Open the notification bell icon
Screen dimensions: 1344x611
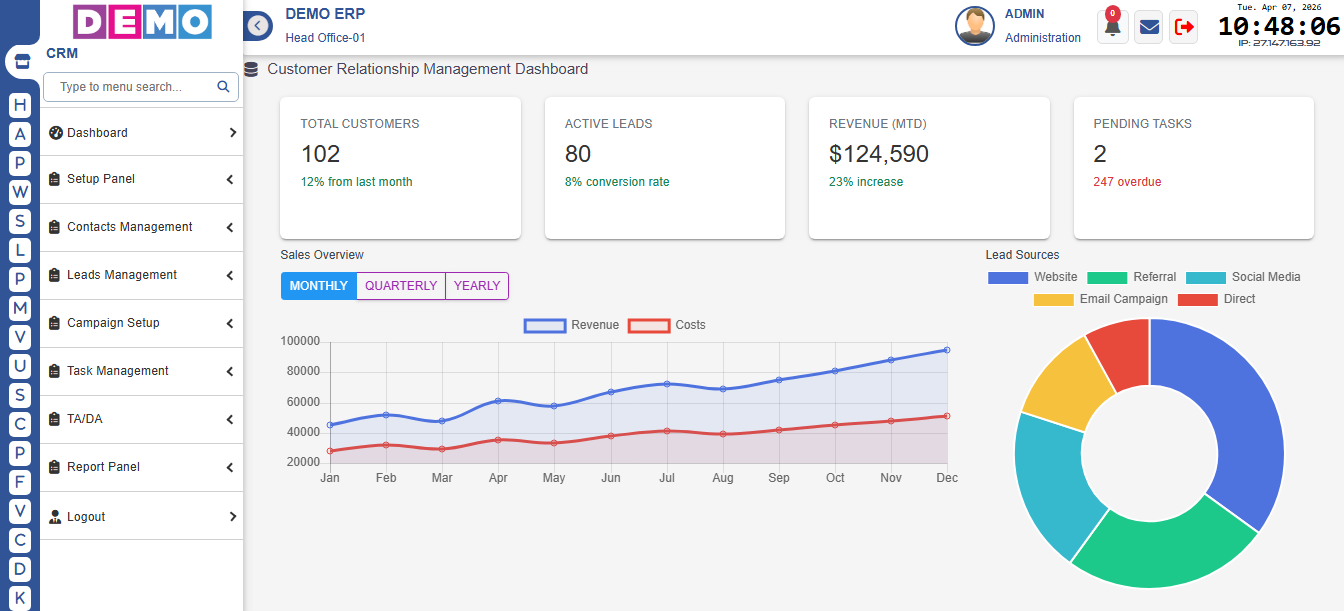pyautogui.click(x=1112, y=27)
